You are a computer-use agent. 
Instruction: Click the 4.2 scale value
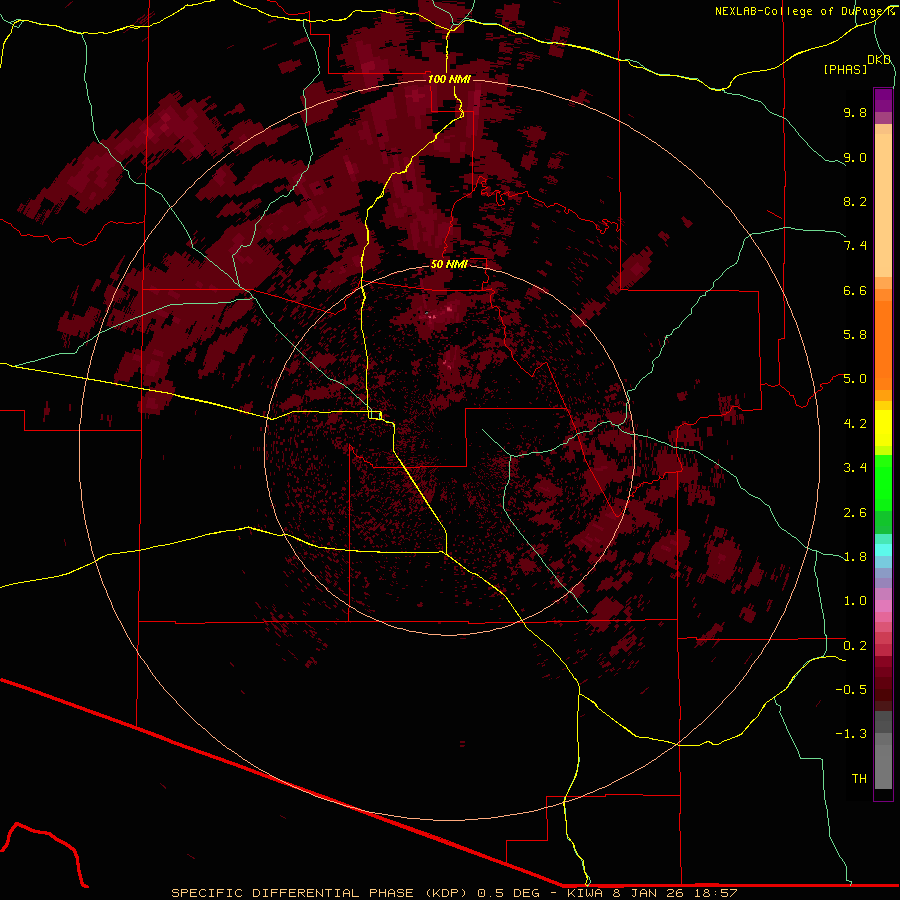pyautogui.click(x=855, y=424)
